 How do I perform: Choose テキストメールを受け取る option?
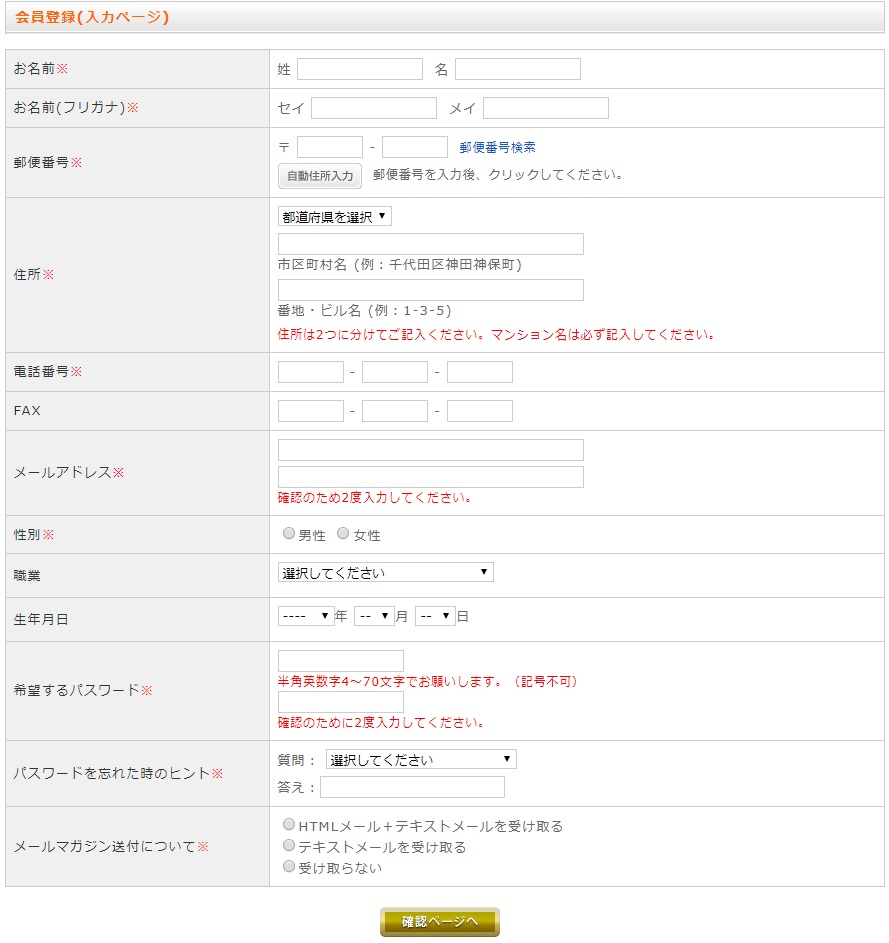pos(289,846)
